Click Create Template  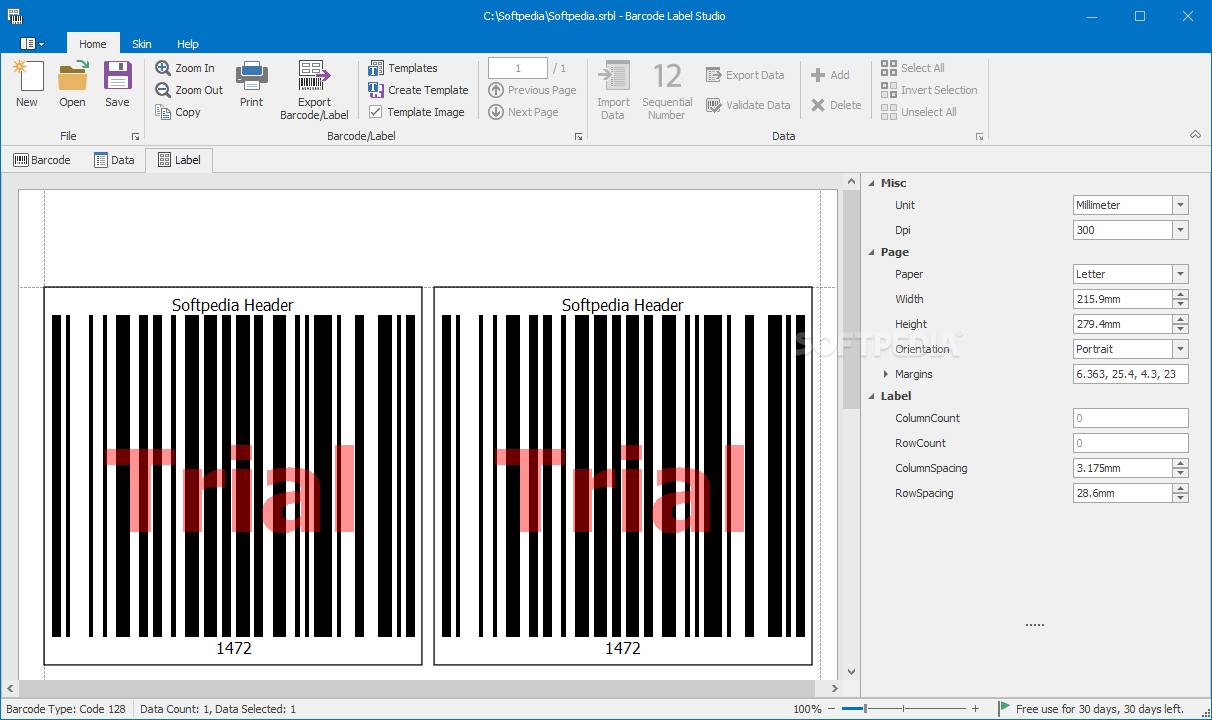coord(418,90)
